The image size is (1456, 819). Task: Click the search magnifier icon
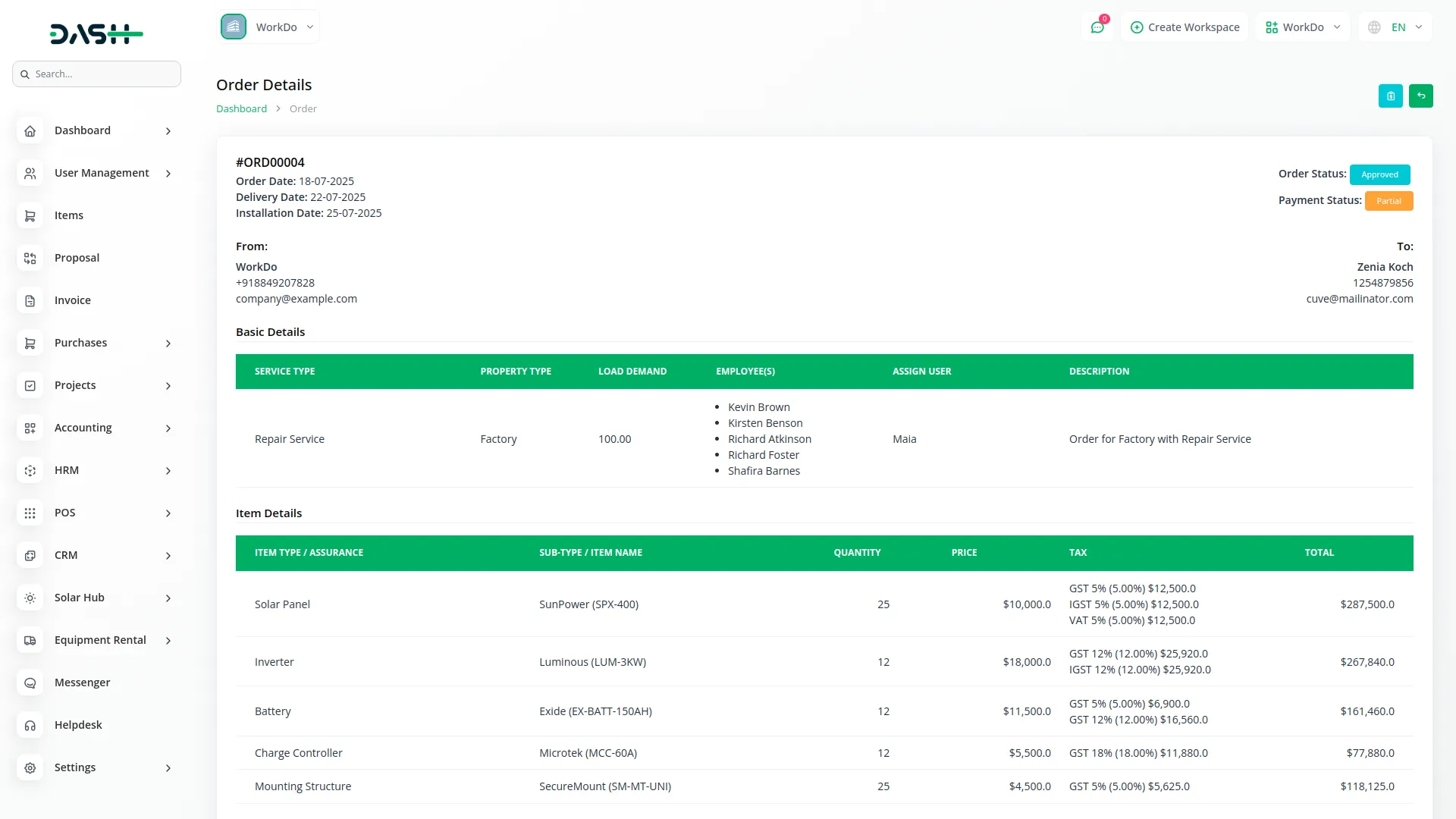(x=25, y=74)
